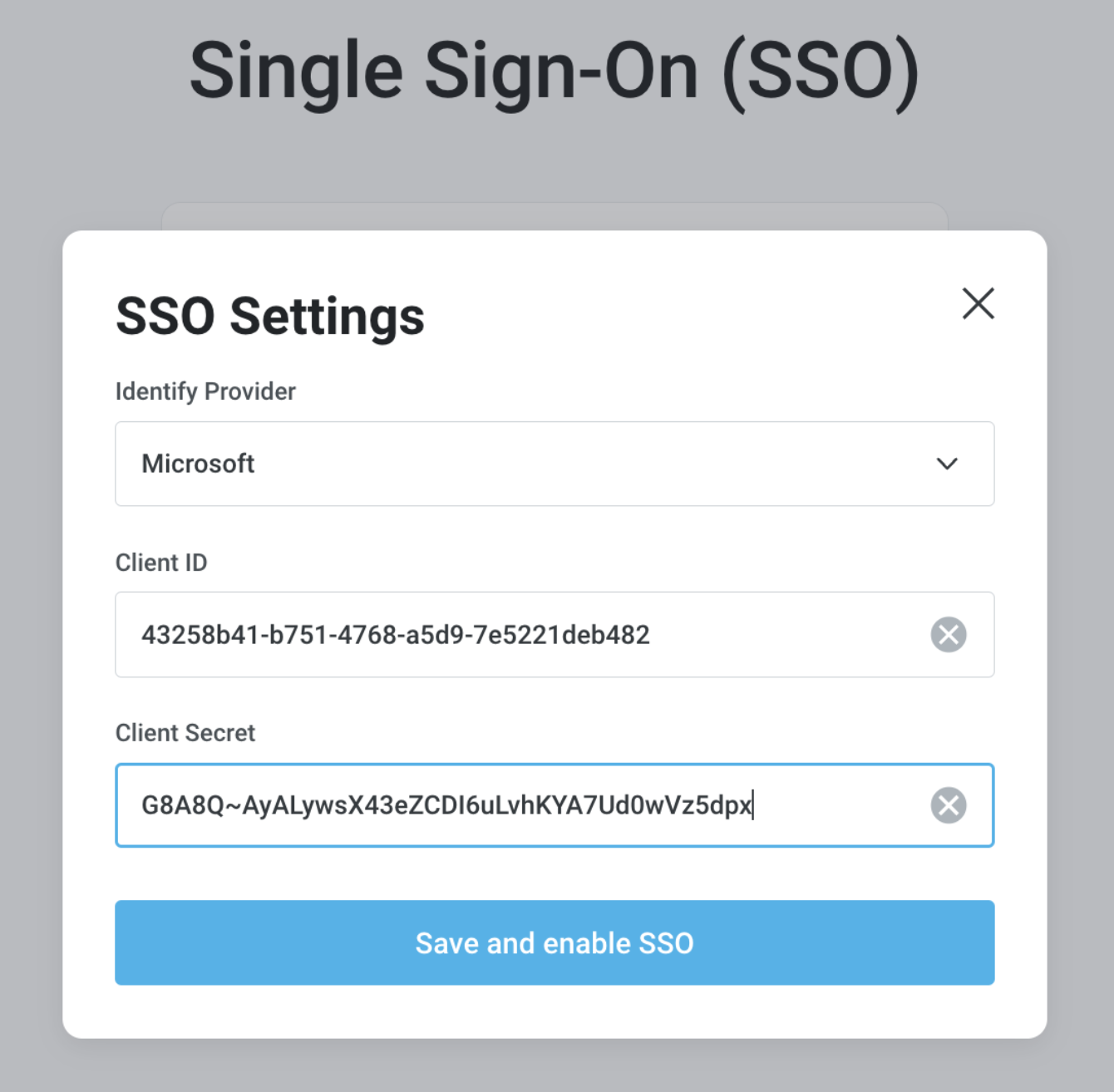Click the Client Secret label
The height and width of the screenshot is (1092, 1114).
point(185,733)
